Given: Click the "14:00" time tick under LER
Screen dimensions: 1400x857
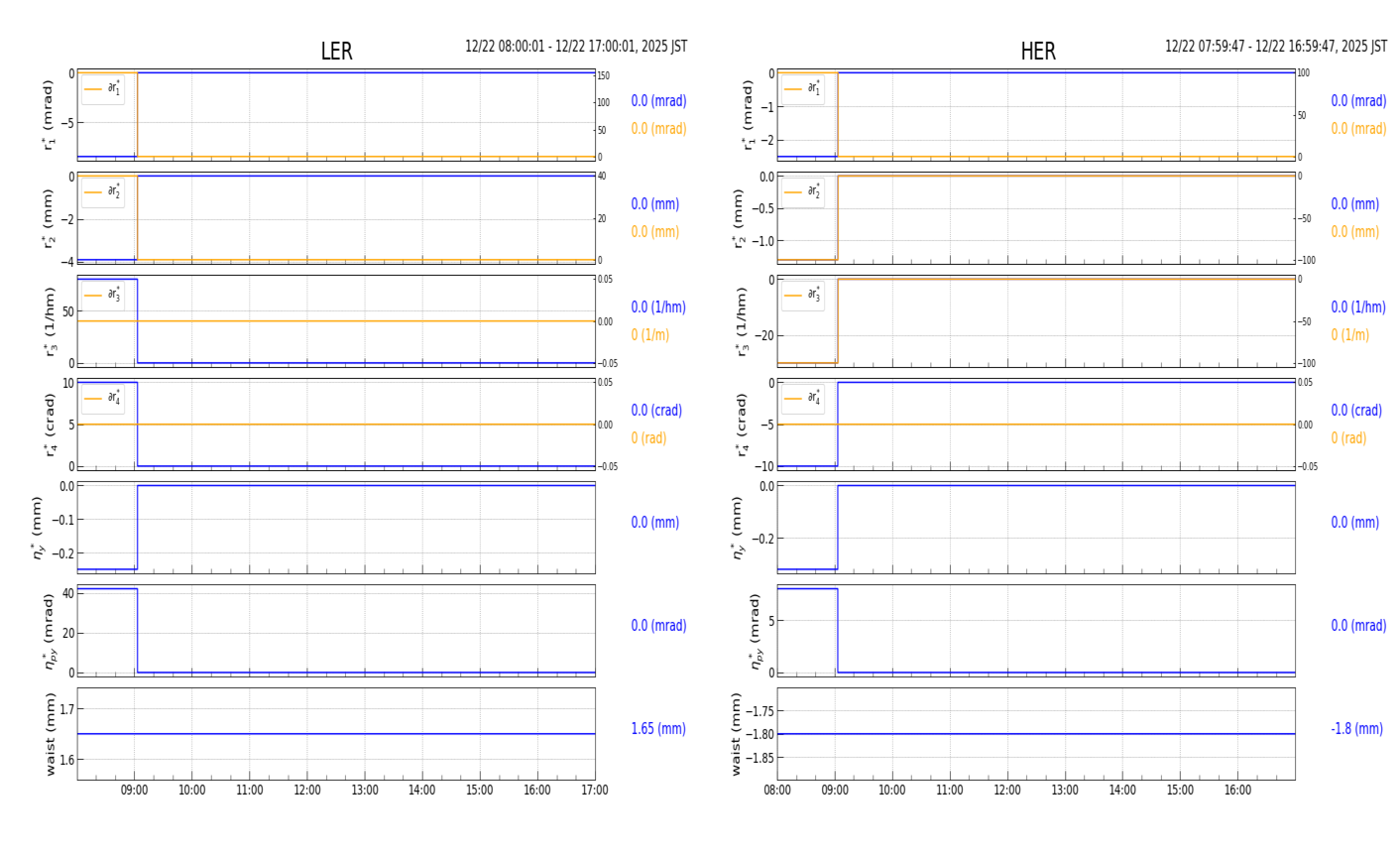Looking at the screenshot, I should click(x=422, y=791).
